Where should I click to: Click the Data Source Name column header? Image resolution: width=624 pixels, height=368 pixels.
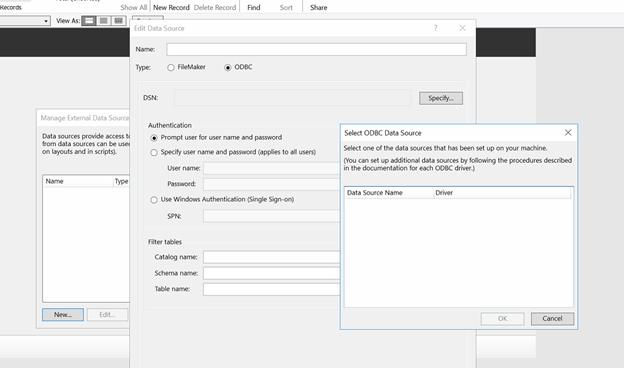(389, 193)
